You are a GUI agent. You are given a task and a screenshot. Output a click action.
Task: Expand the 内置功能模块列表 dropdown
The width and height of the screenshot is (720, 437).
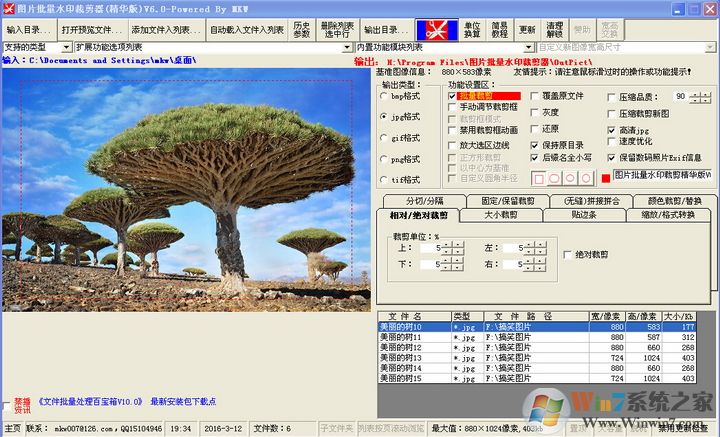point(530,47)
